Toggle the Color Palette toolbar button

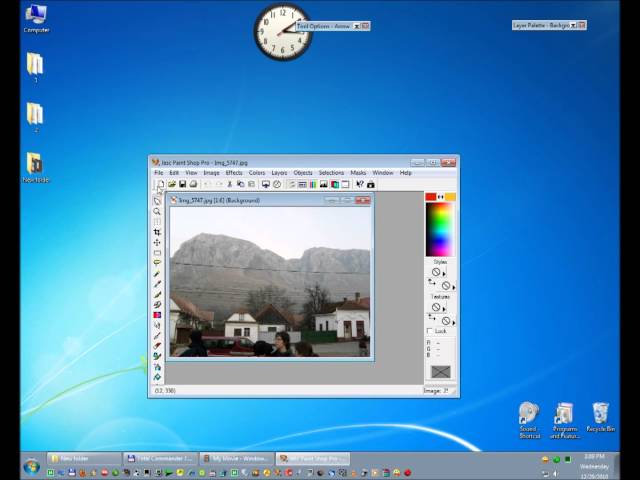point(313,184)
